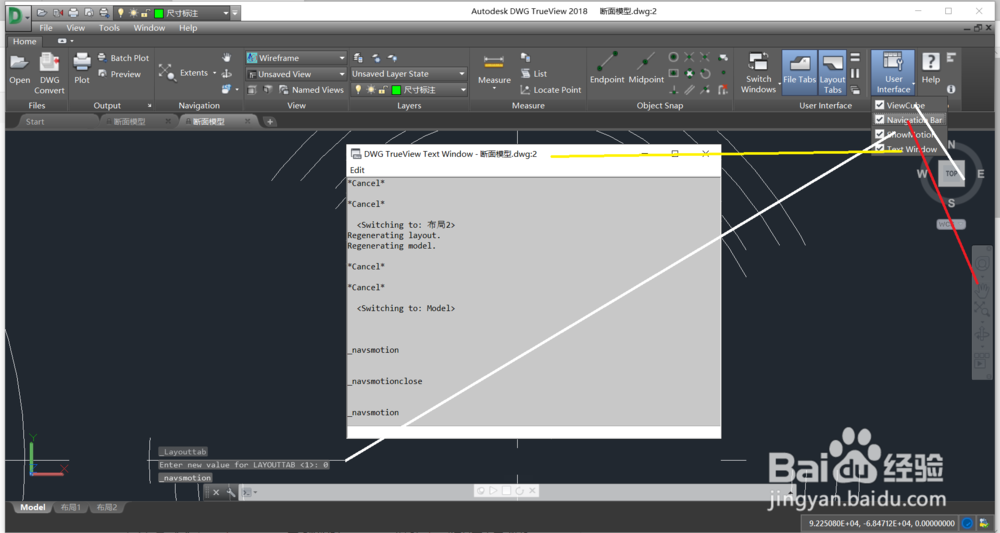Select the Pan hand tool
1000x533 pixels.
click(x=226, y=57)
